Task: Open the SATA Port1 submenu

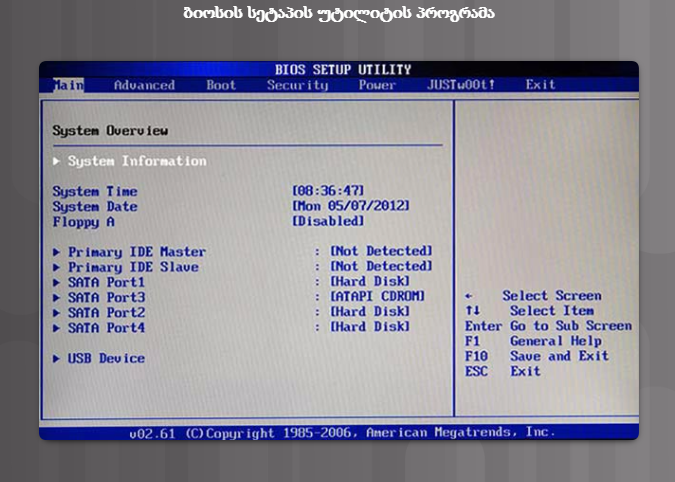Action: (x=106, y=282)
